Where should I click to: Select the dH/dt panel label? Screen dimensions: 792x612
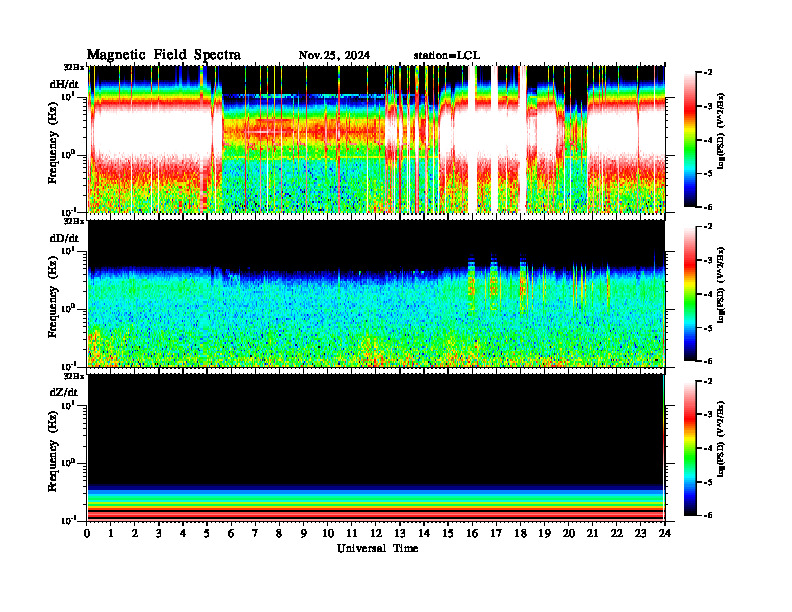click(64, 85)
